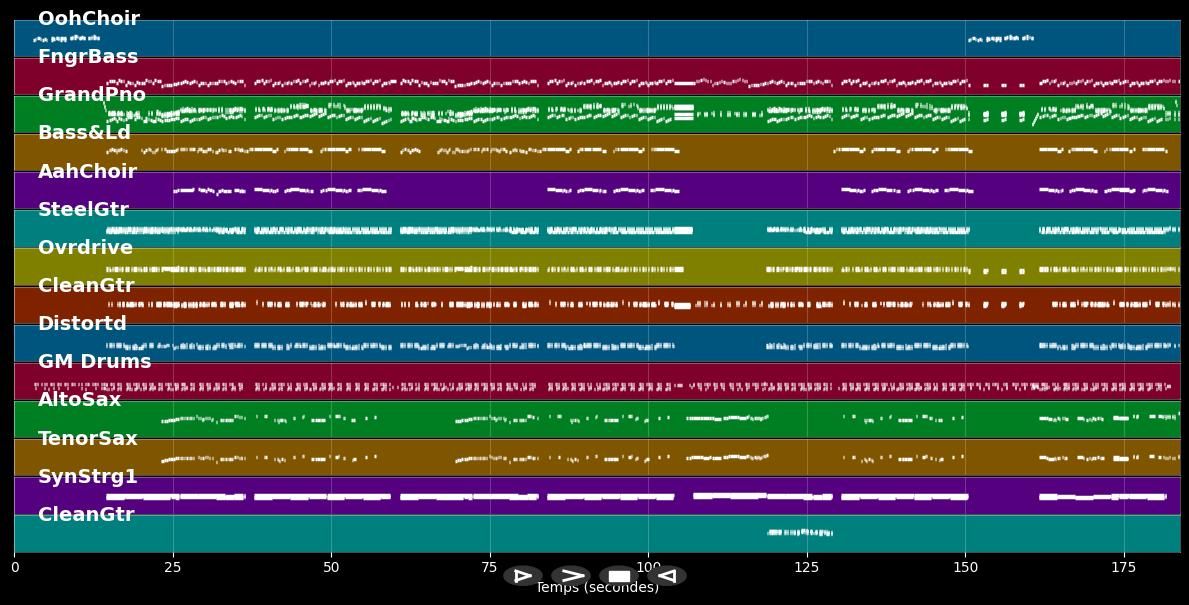Click the GM Drums track name
This screenshot has height=605, width=1189.
[x=94, y=362]
